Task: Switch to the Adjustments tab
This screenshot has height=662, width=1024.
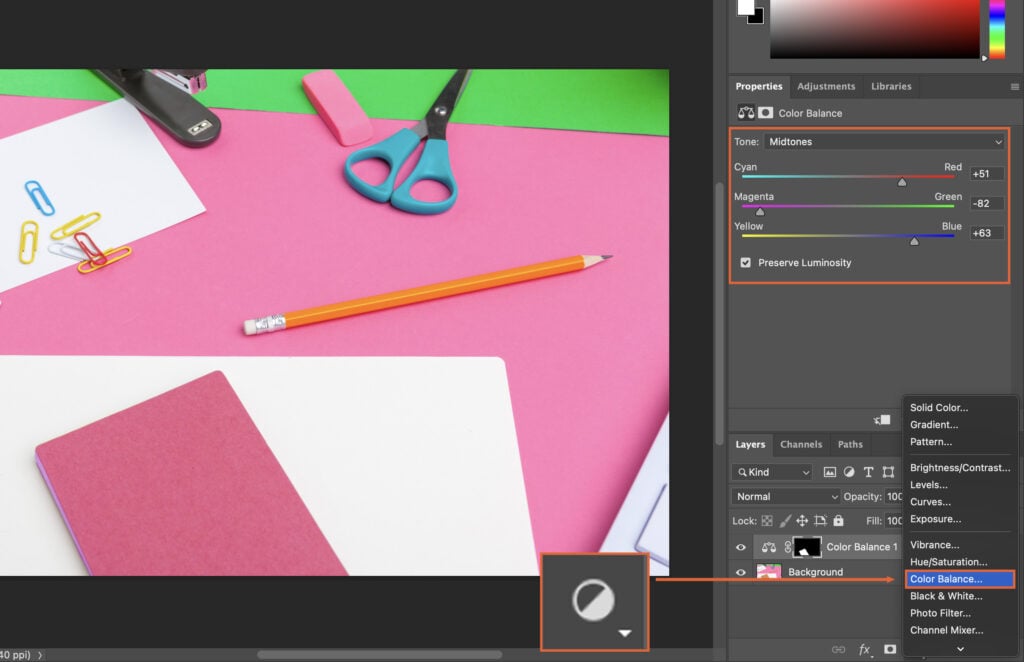Action: [x=826, y=86]
